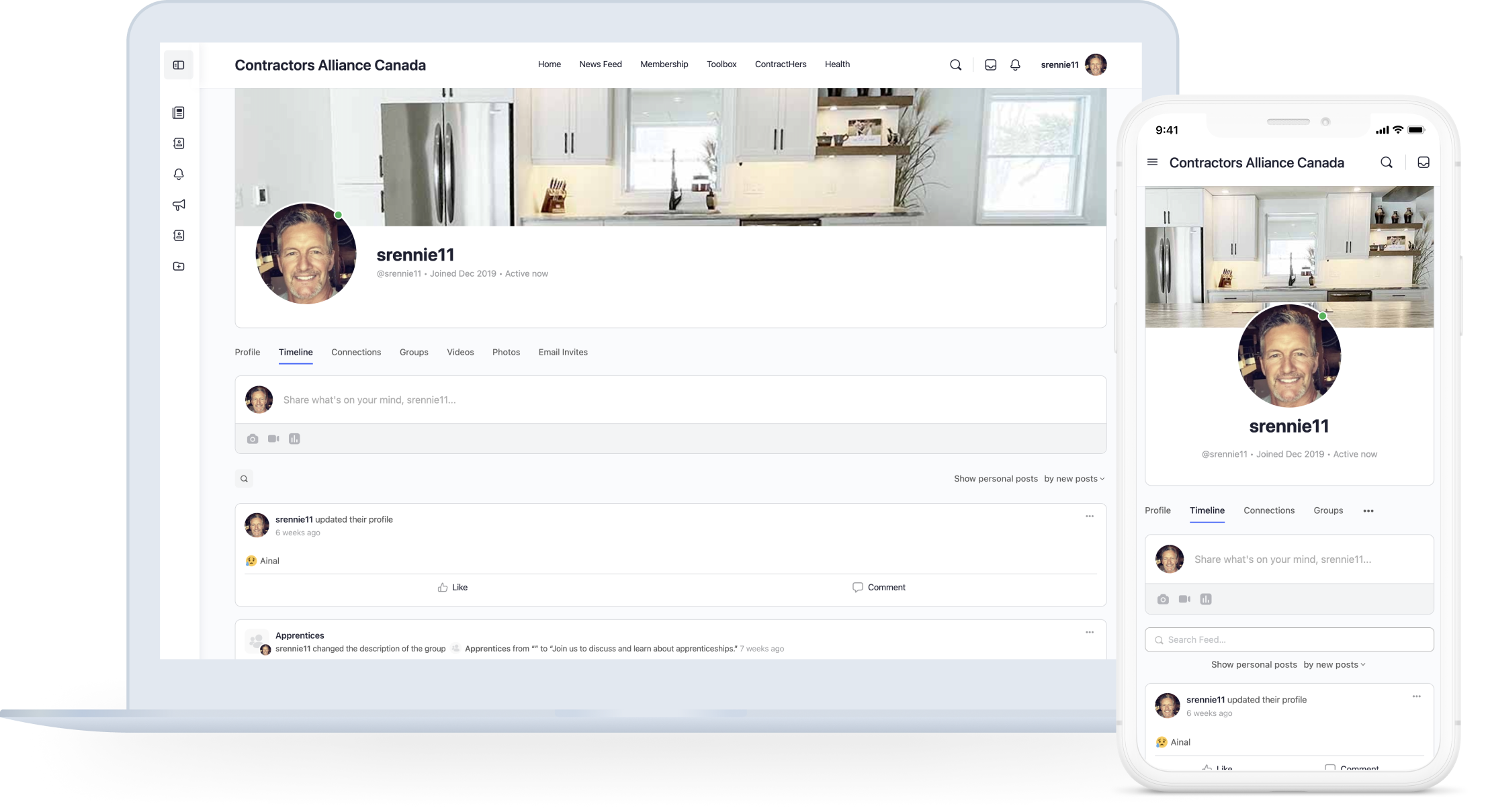
Task: Open options menu for 'updated their profile' post
Action: [x=1089, y=516]
